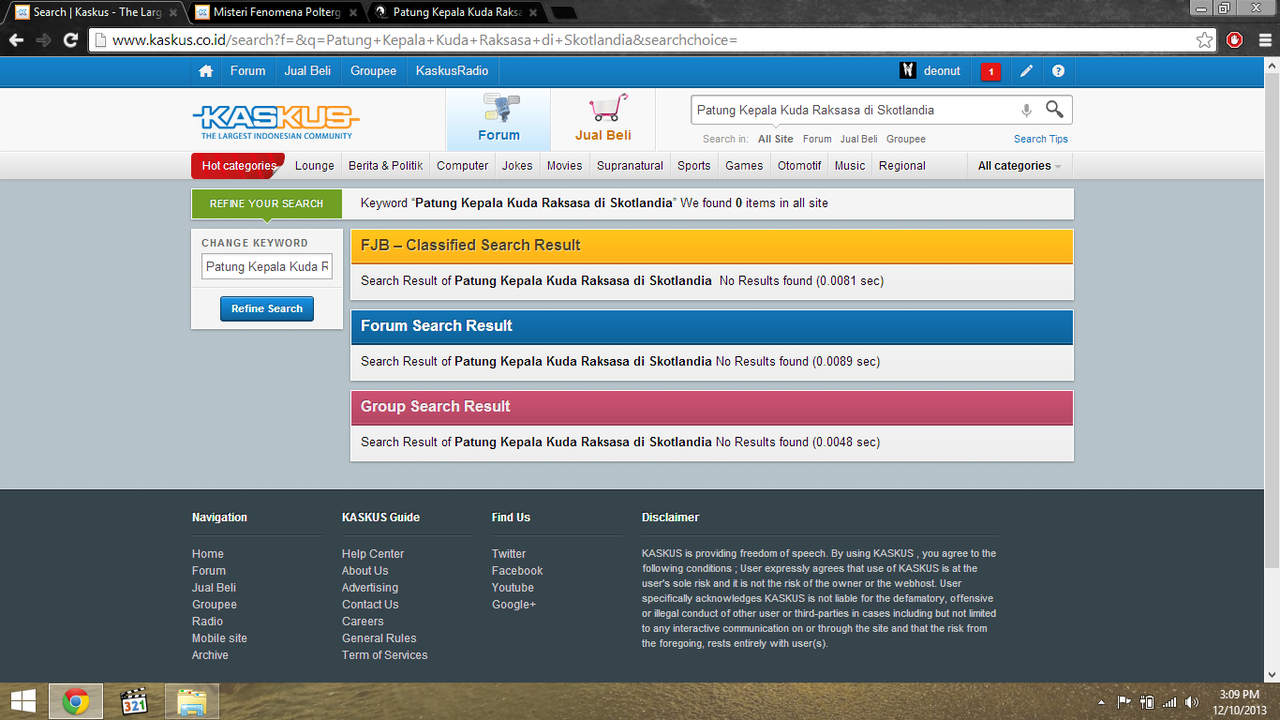Reload the page with refresh icon

[70, 40]
